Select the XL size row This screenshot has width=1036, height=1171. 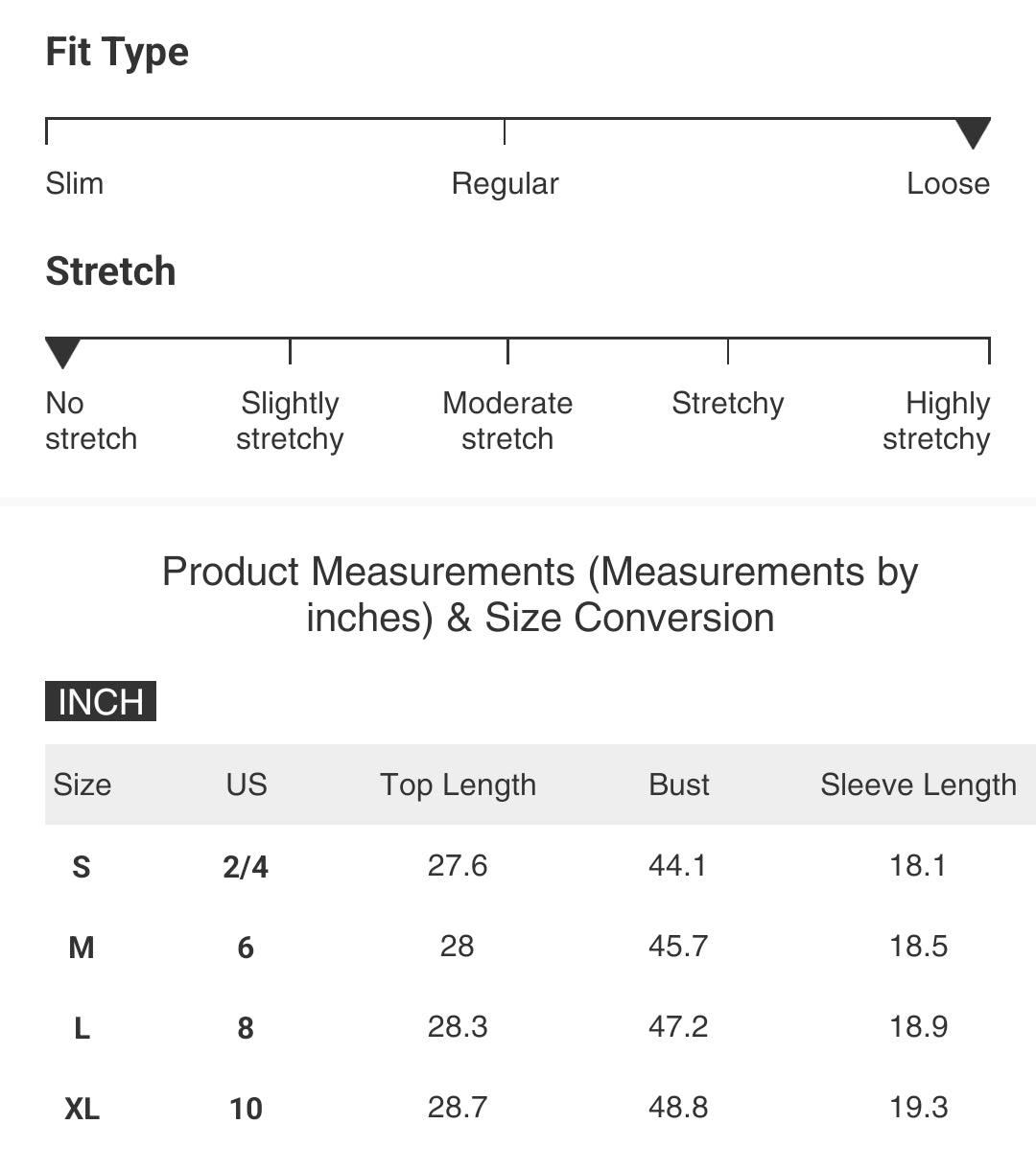coord(540,1108)
